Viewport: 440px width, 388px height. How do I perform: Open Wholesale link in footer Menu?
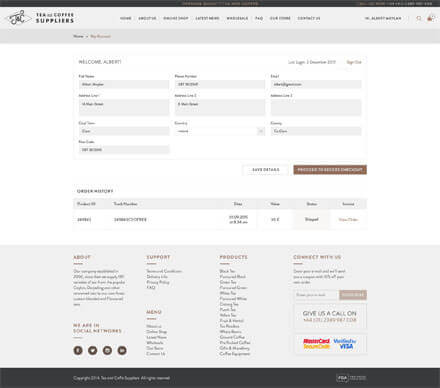click(155, 343)
